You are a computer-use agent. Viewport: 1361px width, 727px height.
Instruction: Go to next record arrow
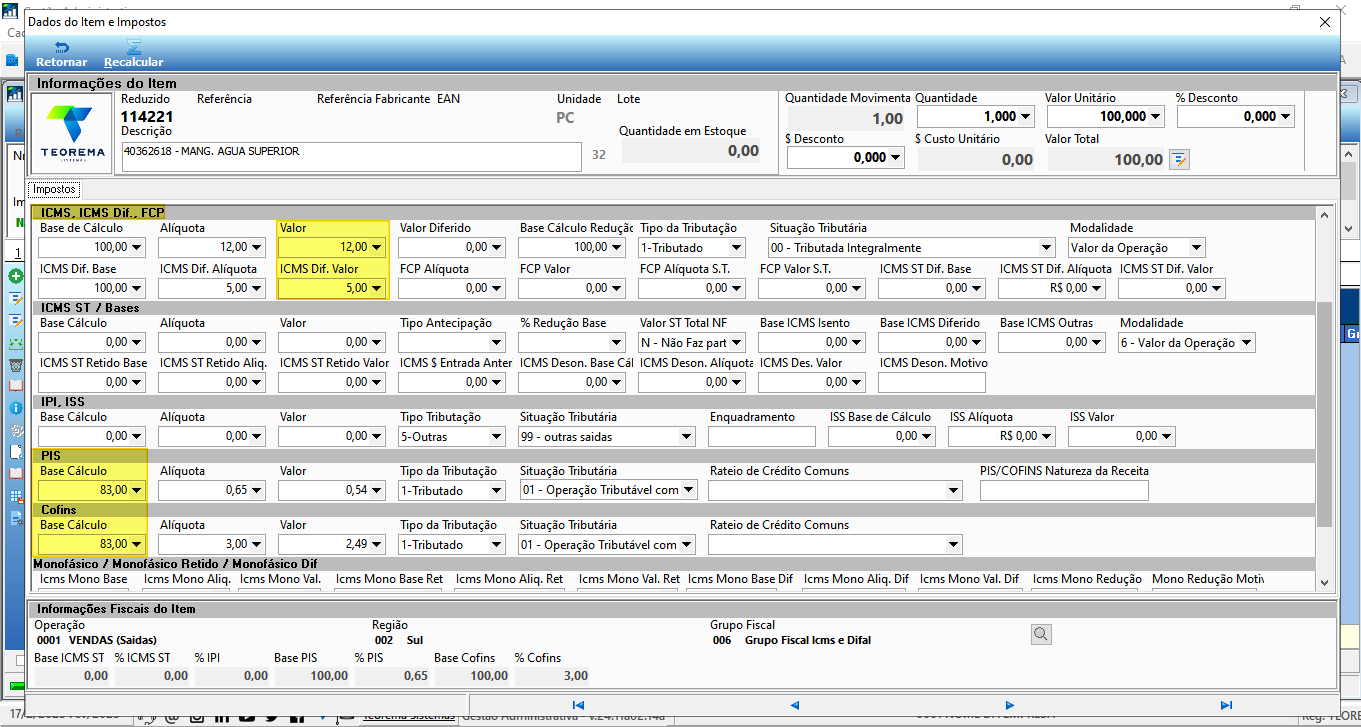click(x=1010, y=705)
